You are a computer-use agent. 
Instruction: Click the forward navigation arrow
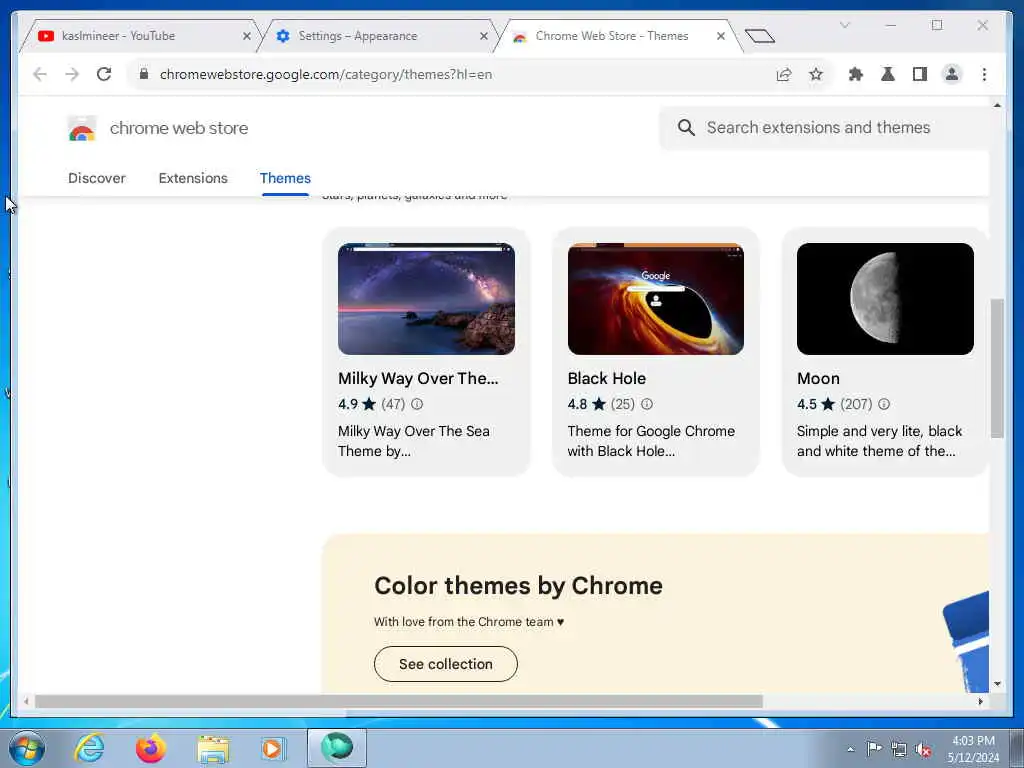tap(72, 74)
